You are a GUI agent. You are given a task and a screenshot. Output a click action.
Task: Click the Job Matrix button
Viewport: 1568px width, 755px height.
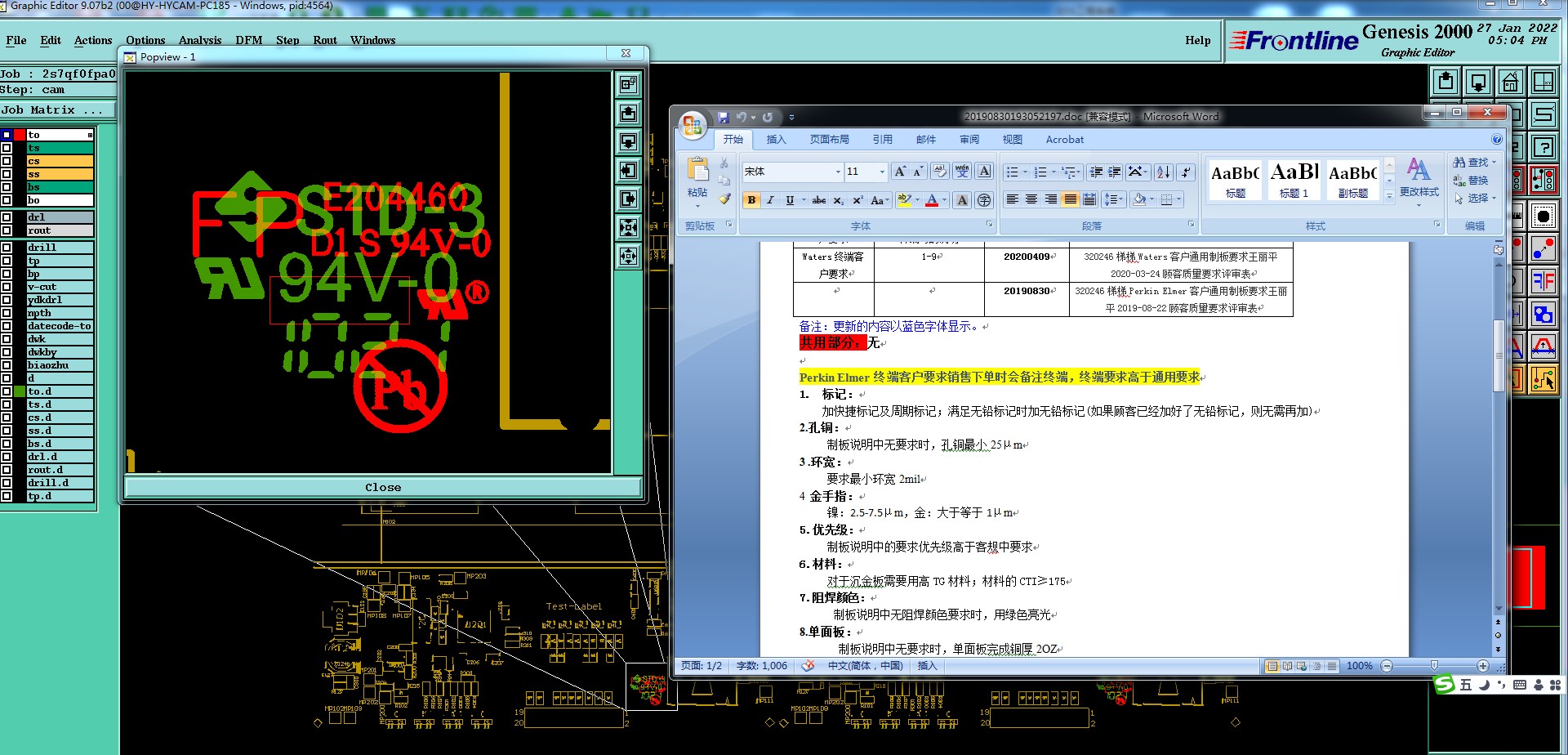click(57, 110)
